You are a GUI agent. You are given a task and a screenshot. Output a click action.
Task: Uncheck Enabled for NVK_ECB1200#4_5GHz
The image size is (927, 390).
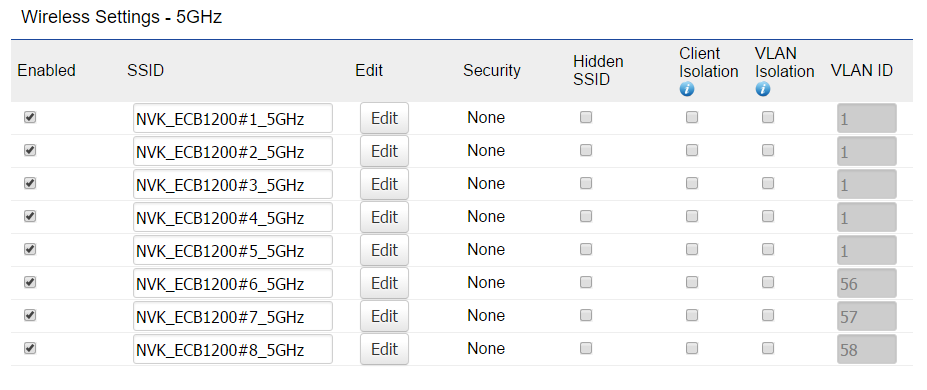pos(30,217)
